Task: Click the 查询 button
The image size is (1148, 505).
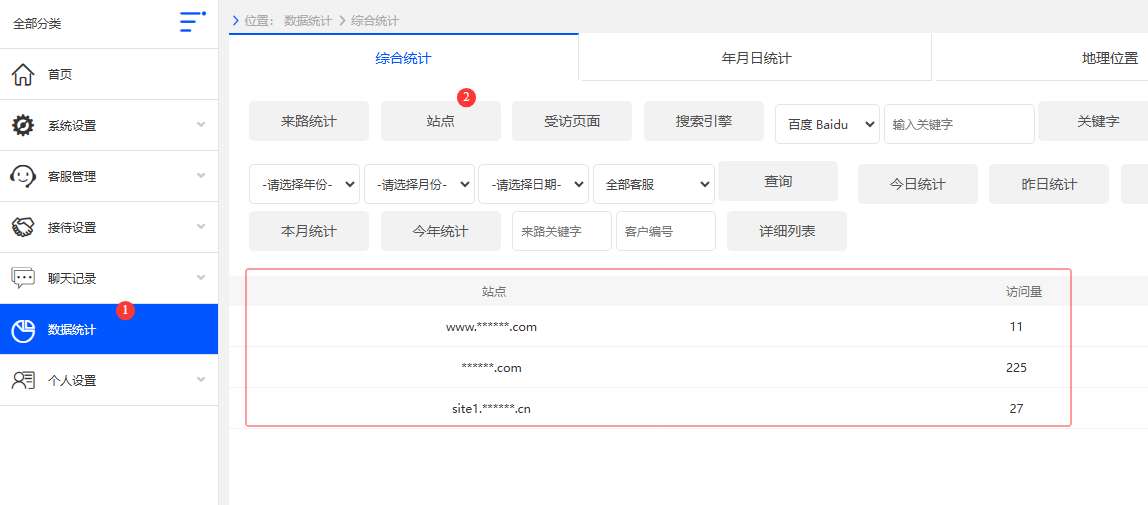Action: pyautogui.click(x=778, y=181)
